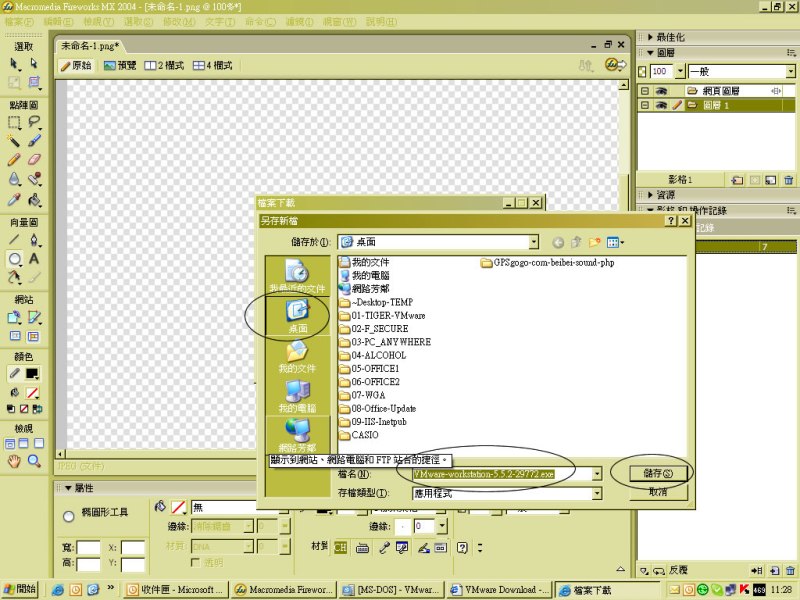
Task: Open the view menu button in save dialog
Action: tap(615, 242)
